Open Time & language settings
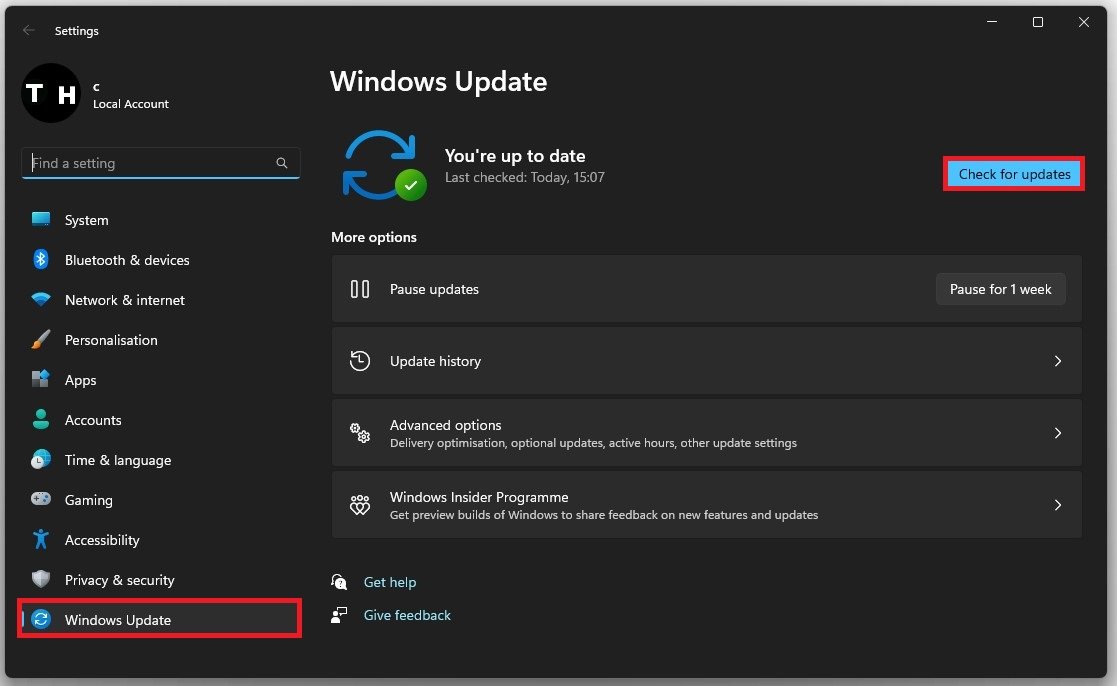This screenshot has height=686, width=1117. click(117, 460)
